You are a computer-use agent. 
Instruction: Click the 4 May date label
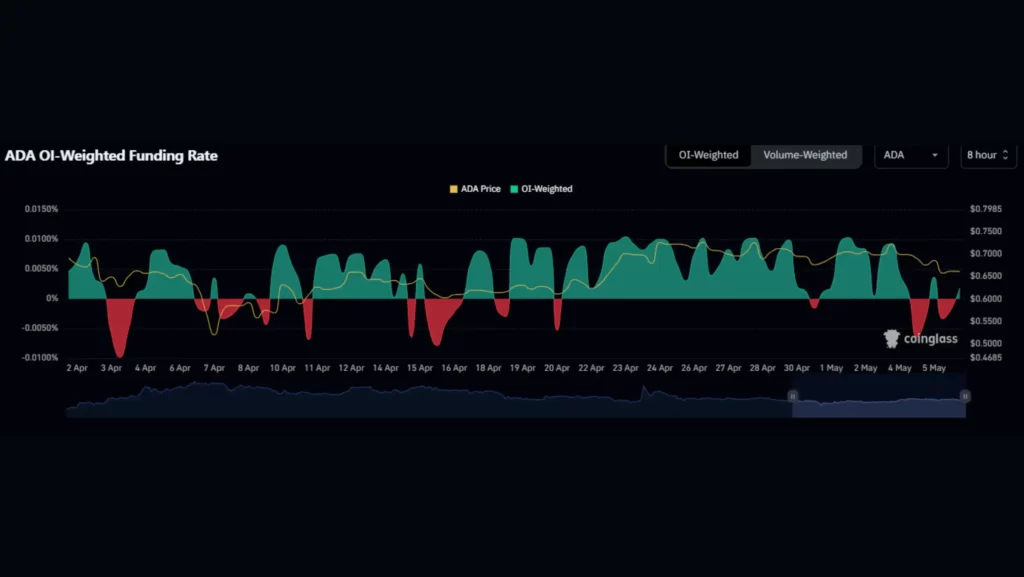pos(900,368)
